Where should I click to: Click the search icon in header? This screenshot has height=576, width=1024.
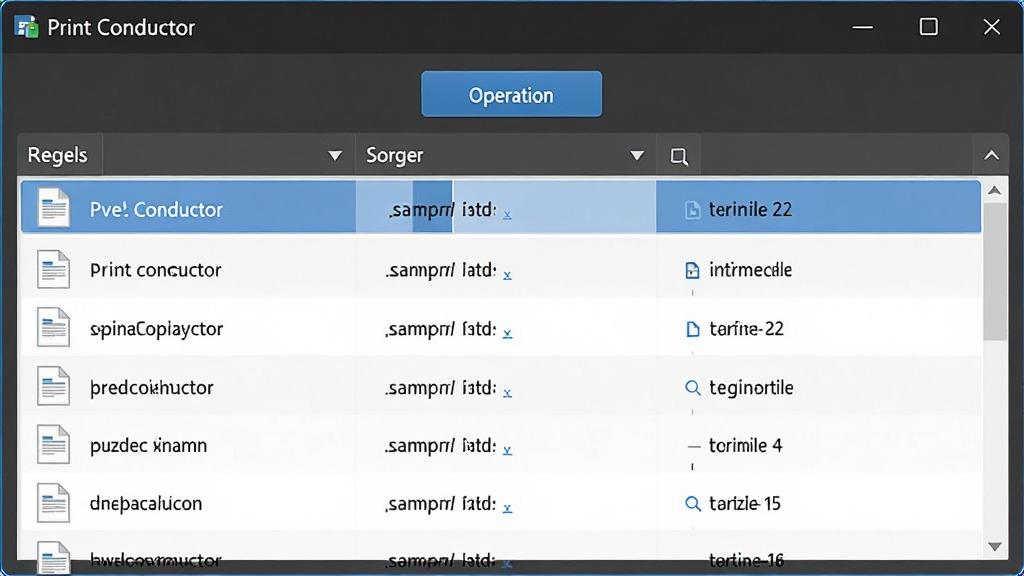(x=679, y=156)
